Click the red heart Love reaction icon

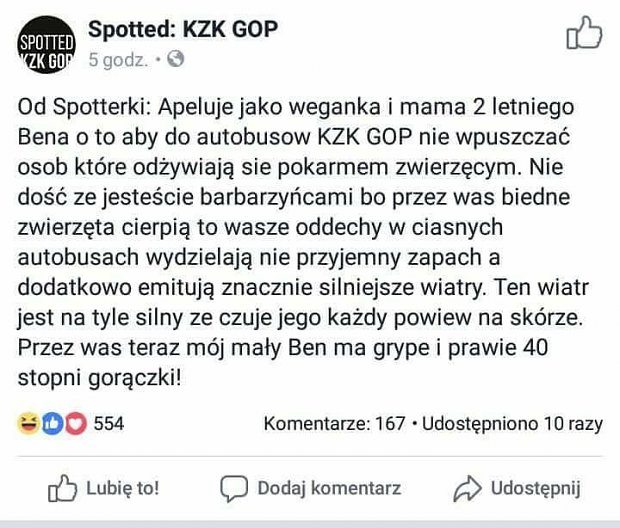tap(76, 424)
